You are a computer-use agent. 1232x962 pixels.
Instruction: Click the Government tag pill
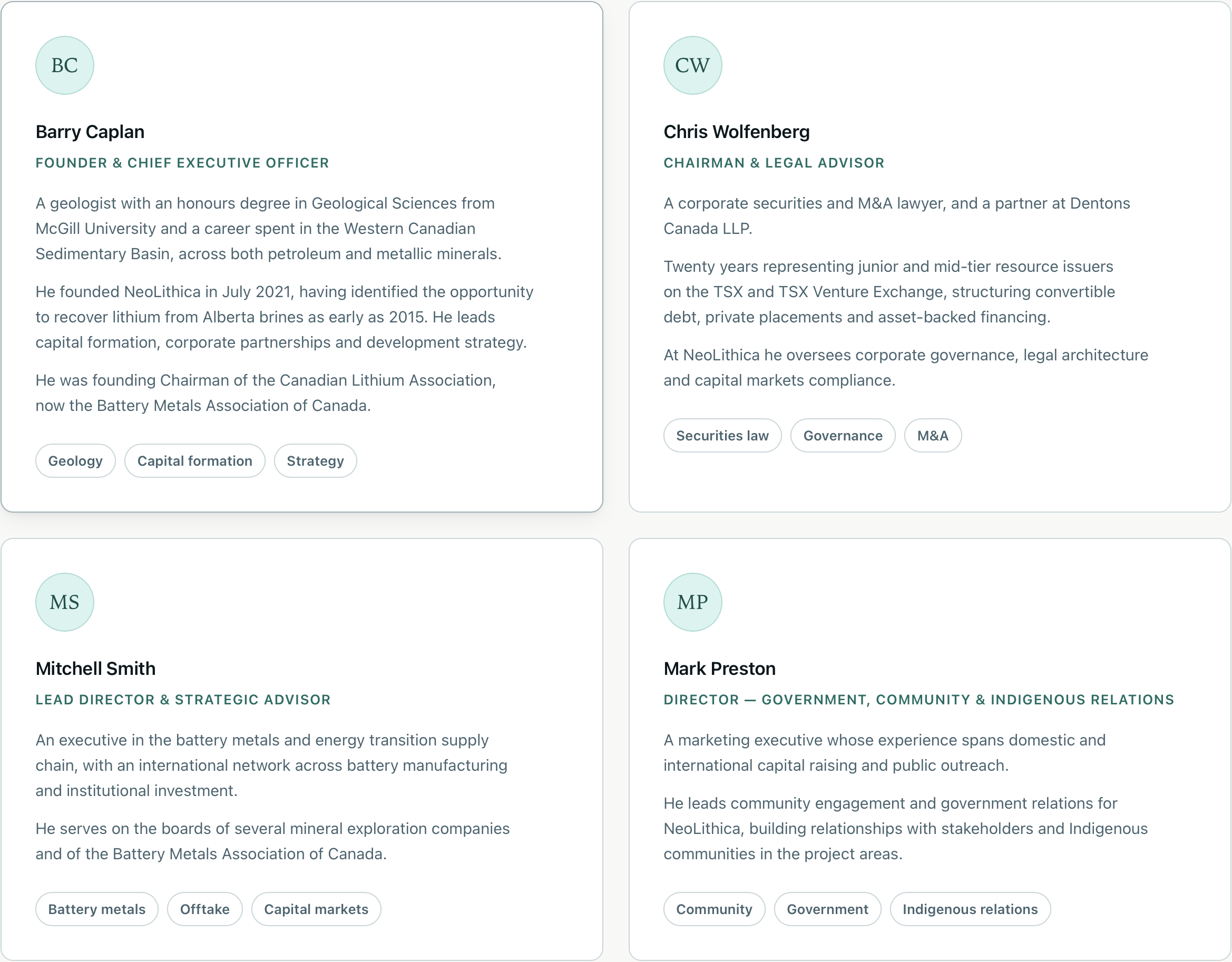click(827, 909)
